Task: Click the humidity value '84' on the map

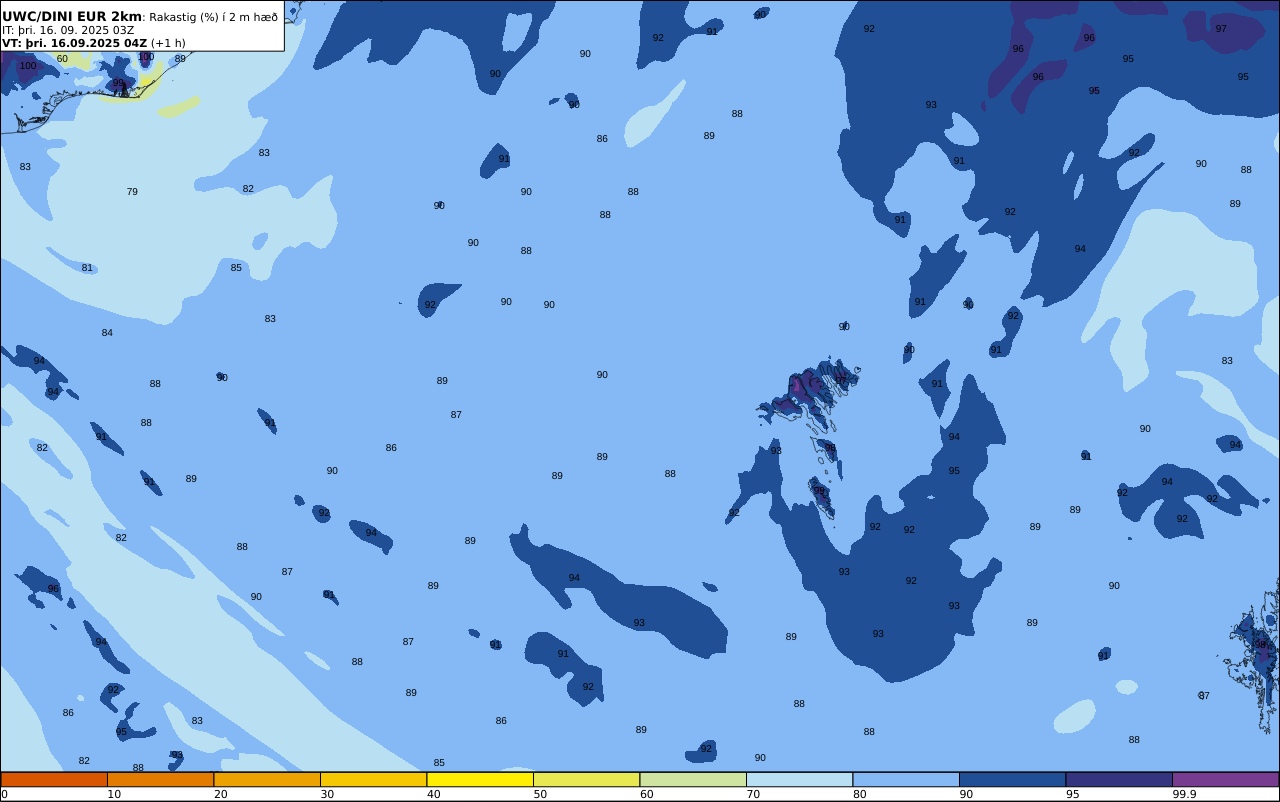Action: pos(107,333)
